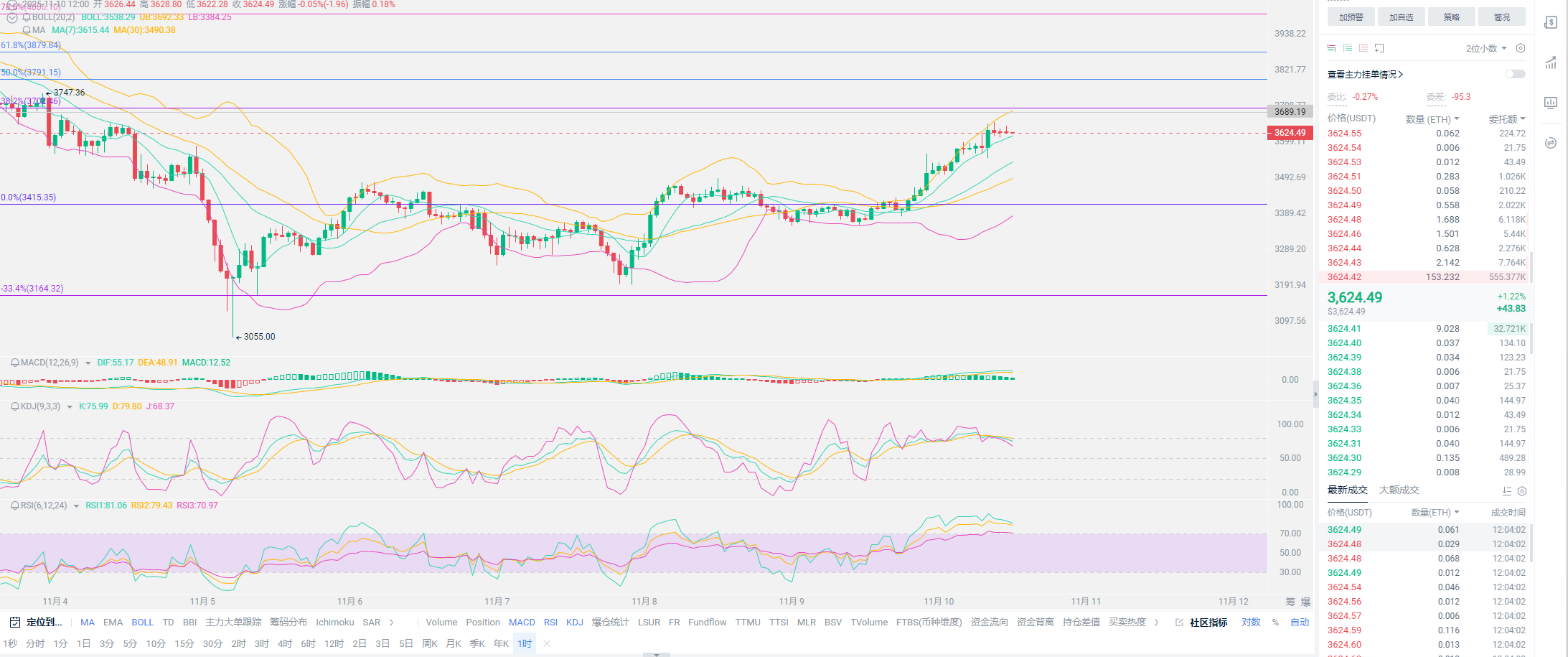Click the 加自选 button

pyautogui.click(x=1401, y=17)
